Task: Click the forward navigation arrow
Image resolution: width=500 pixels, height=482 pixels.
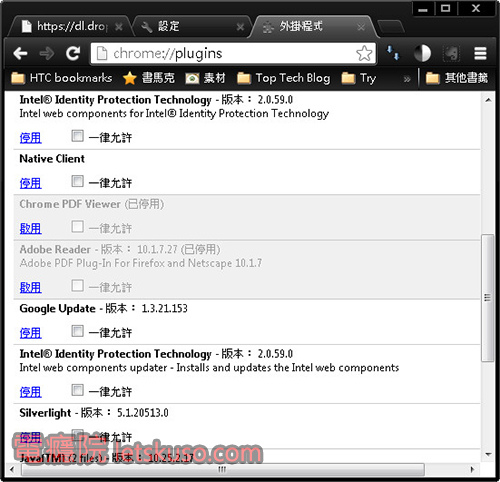Action: tap(46, 53)
